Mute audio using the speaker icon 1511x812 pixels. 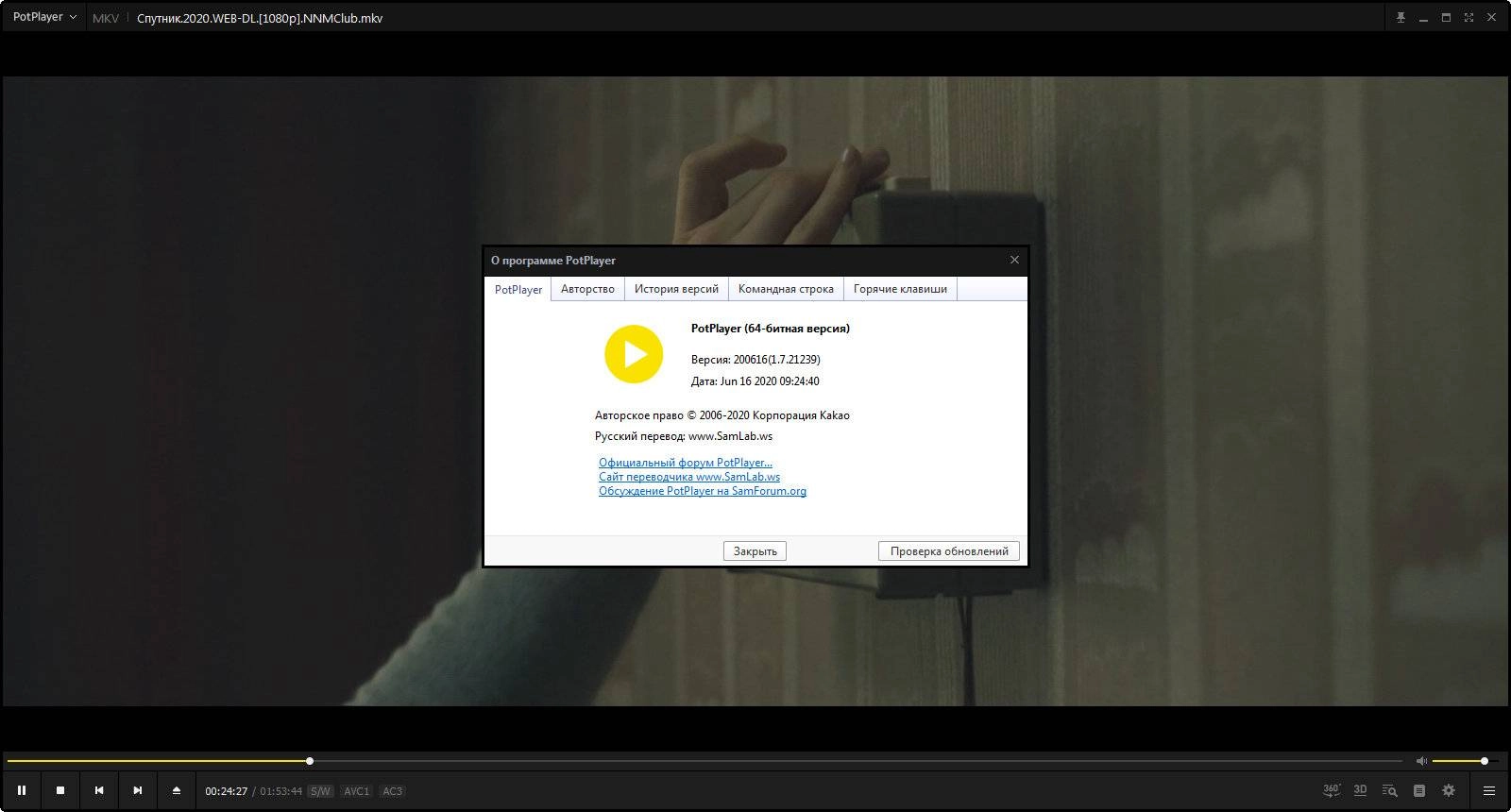tap(1421, 761)
